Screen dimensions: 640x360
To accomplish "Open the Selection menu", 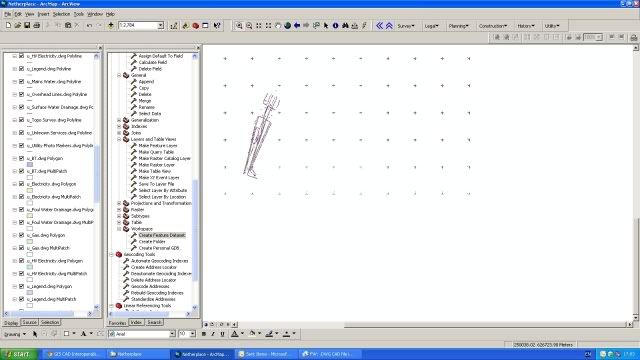I will pos(61,14).
